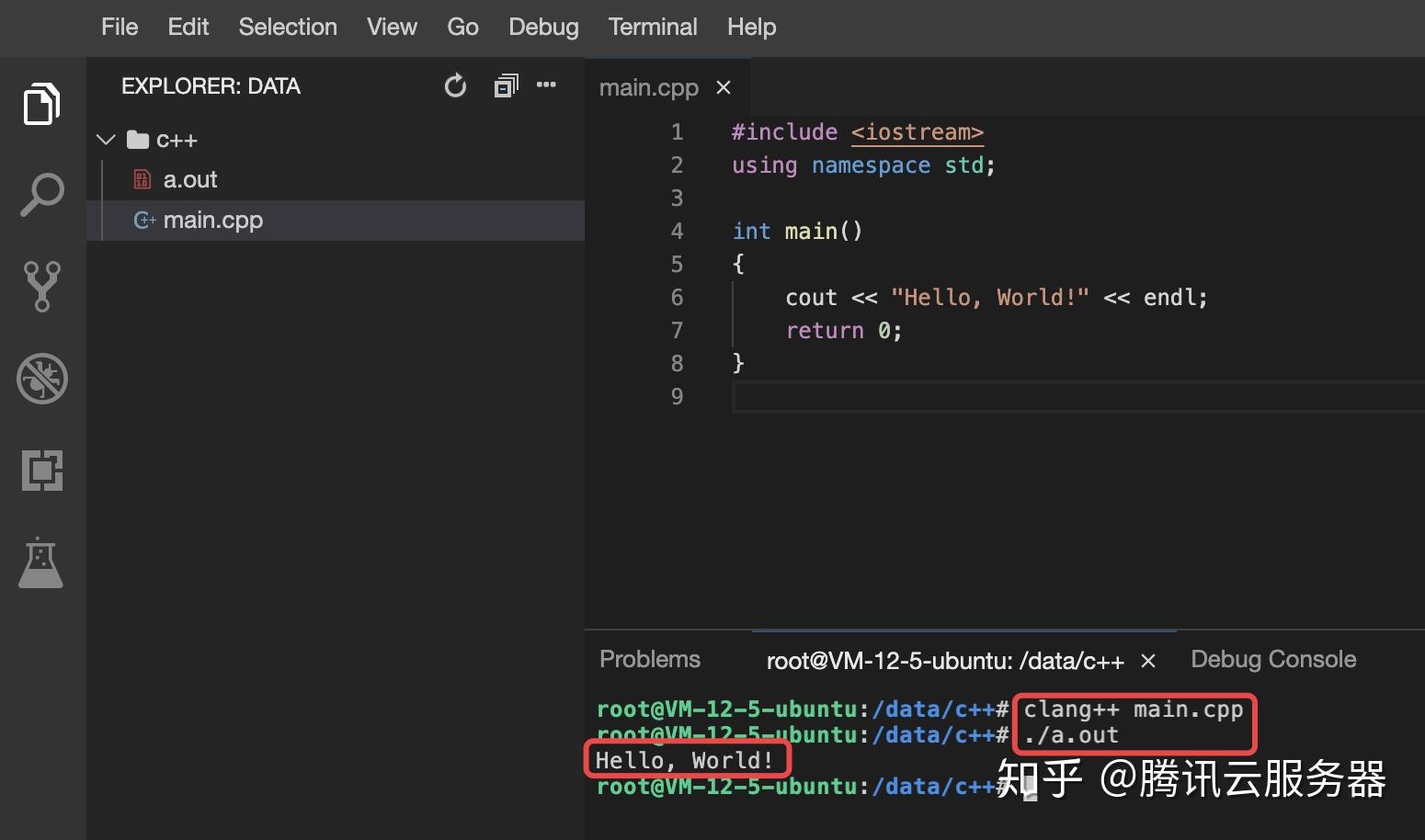The width and height of the screenshot is (1425, 840).
Task: Click 'Hello, World!' terminal output
Action: coord(685,761)
